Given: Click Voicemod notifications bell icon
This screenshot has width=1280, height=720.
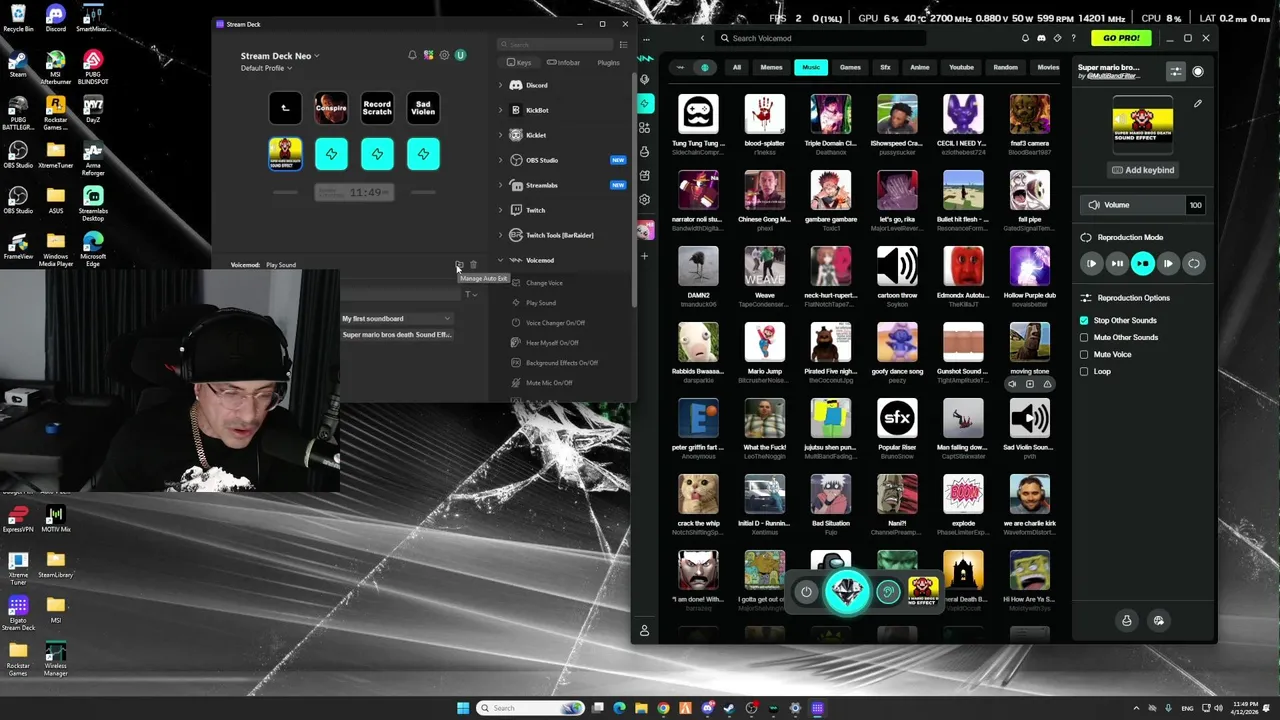Looking at the screenshot, I should (x=1025, y=38).
